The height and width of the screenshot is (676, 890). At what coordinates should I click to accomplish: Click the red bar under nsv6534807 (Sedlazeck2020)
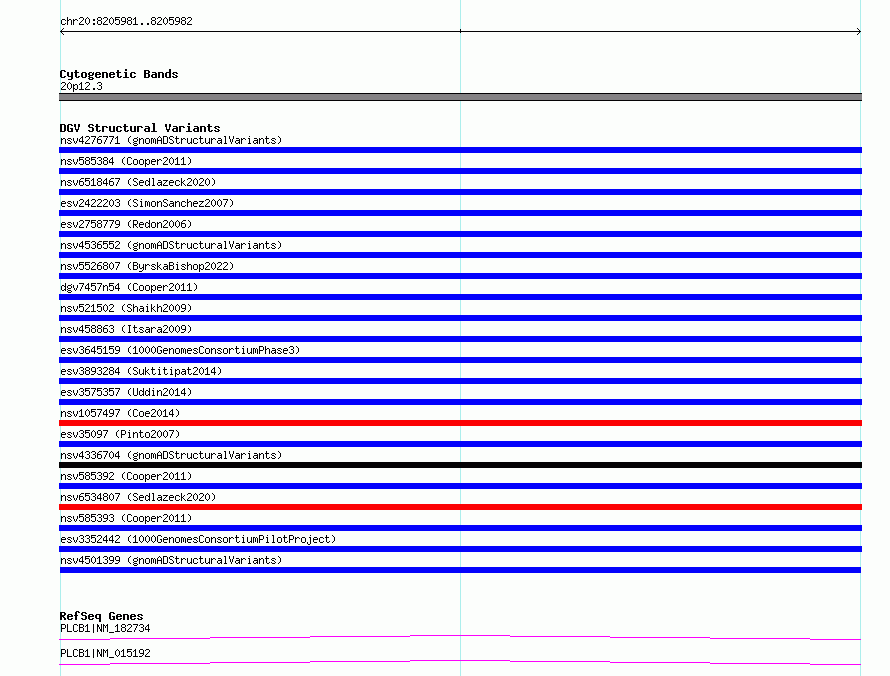click(460, 507)
